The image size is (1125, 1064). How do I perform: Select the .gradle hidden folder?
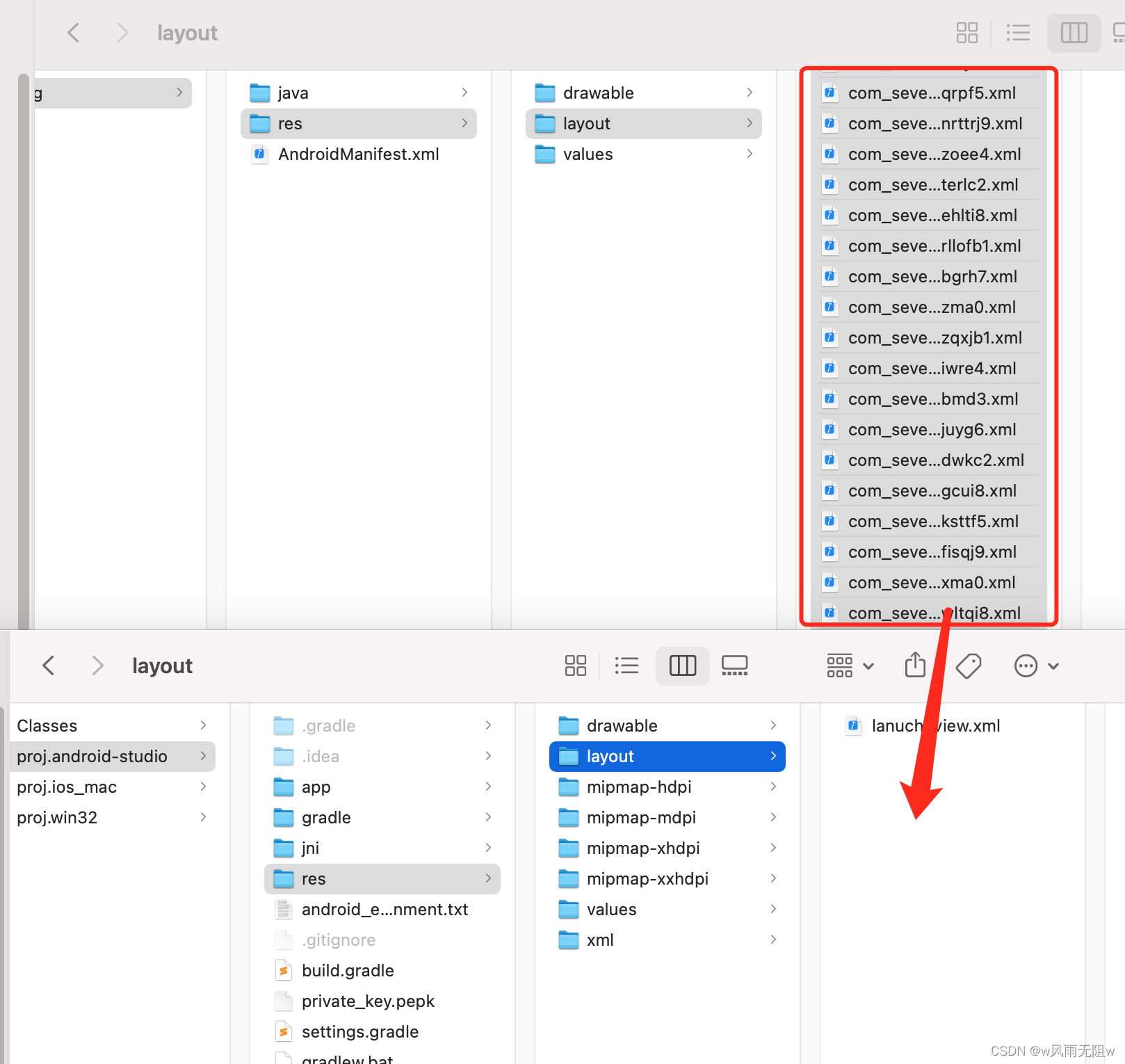[x=382, y=725]
